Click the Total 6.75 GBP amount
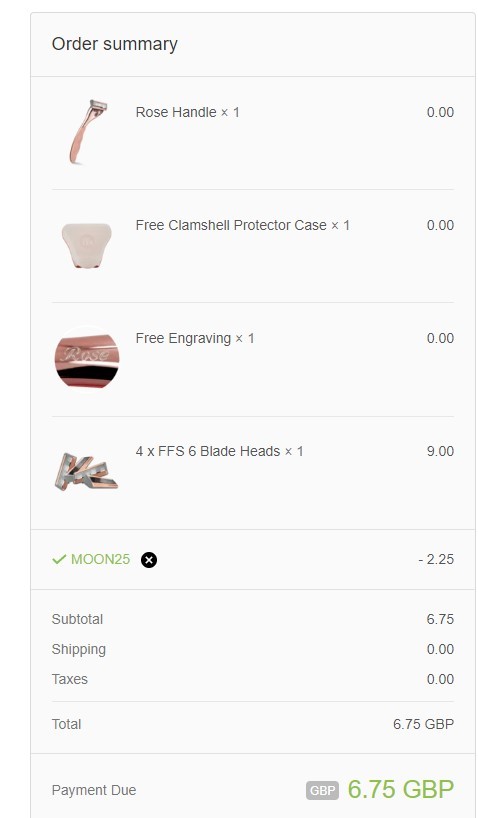The width and height of the screenshot is (478, 818). point(423,724)
